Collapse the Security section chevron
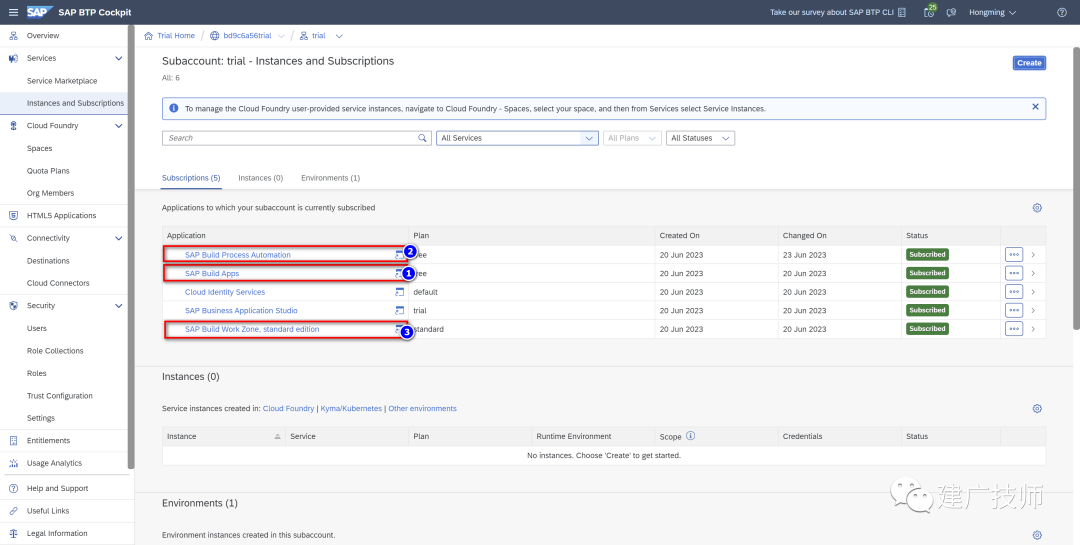Viewport: 1080px width, 545px height. [118, 306]
